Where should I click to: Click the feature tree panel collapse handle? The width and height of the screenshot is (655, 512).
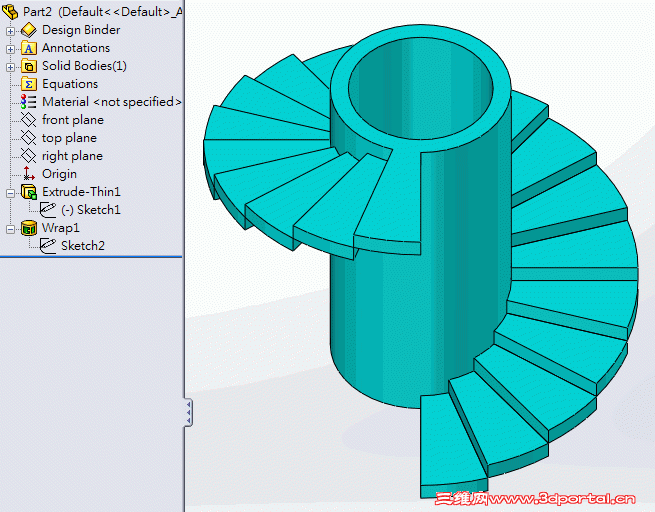click(188, 413)
